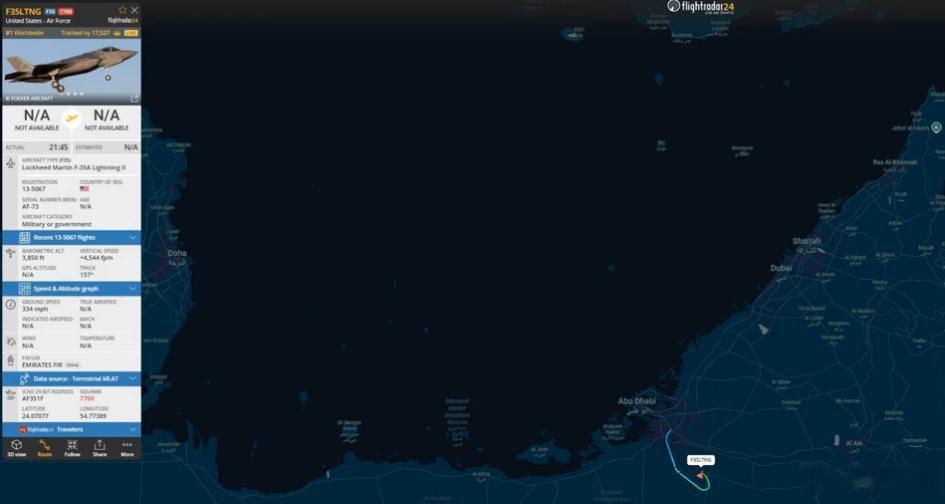Click ground speed 334 mph value
The height and width of the screenshot is (504, 945).
point(35,309)
